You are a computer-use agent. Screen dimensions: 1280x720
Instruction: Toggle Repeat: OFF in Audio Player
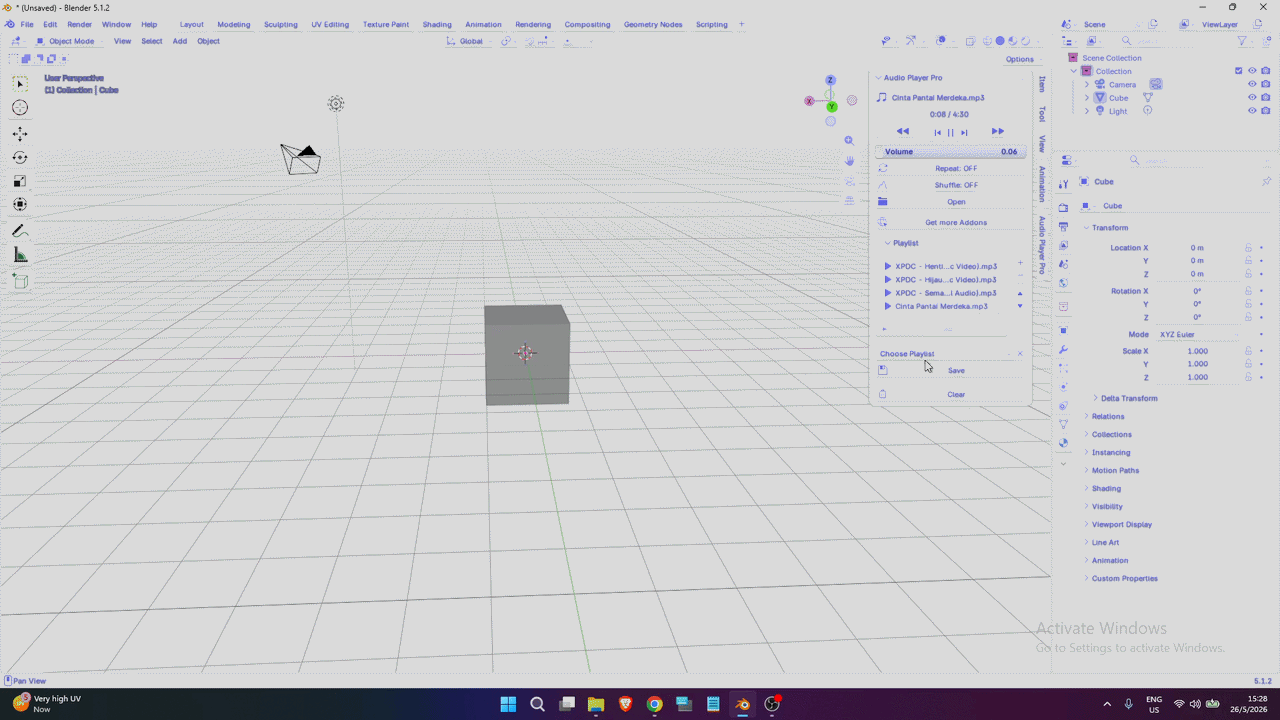click(x=956, y=168)
